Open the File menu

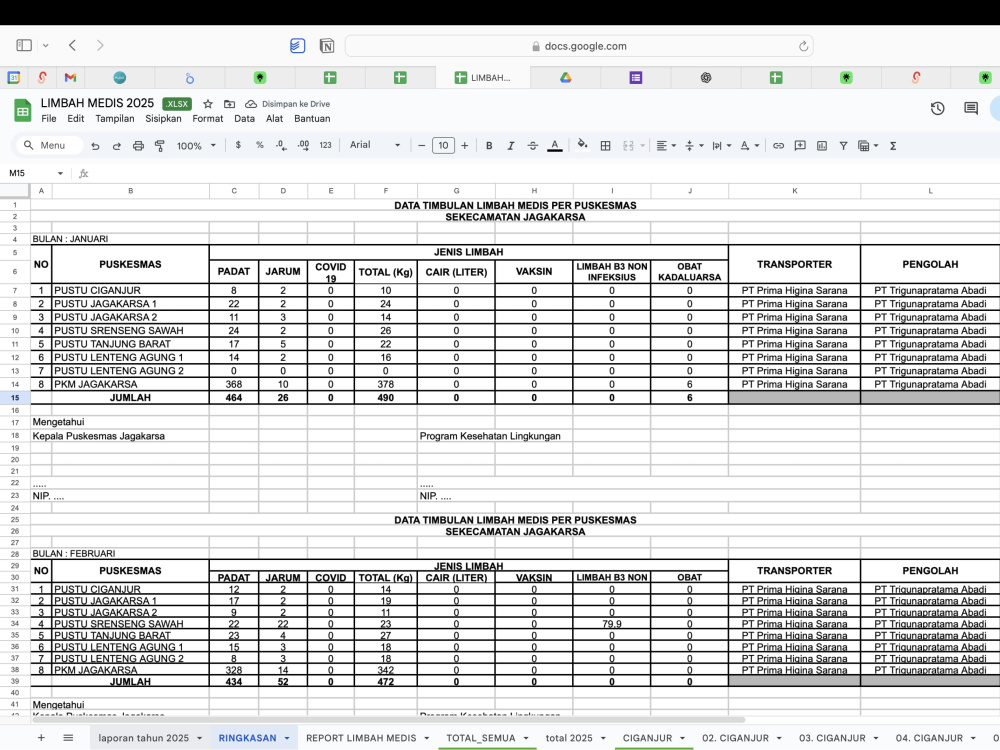48,119
